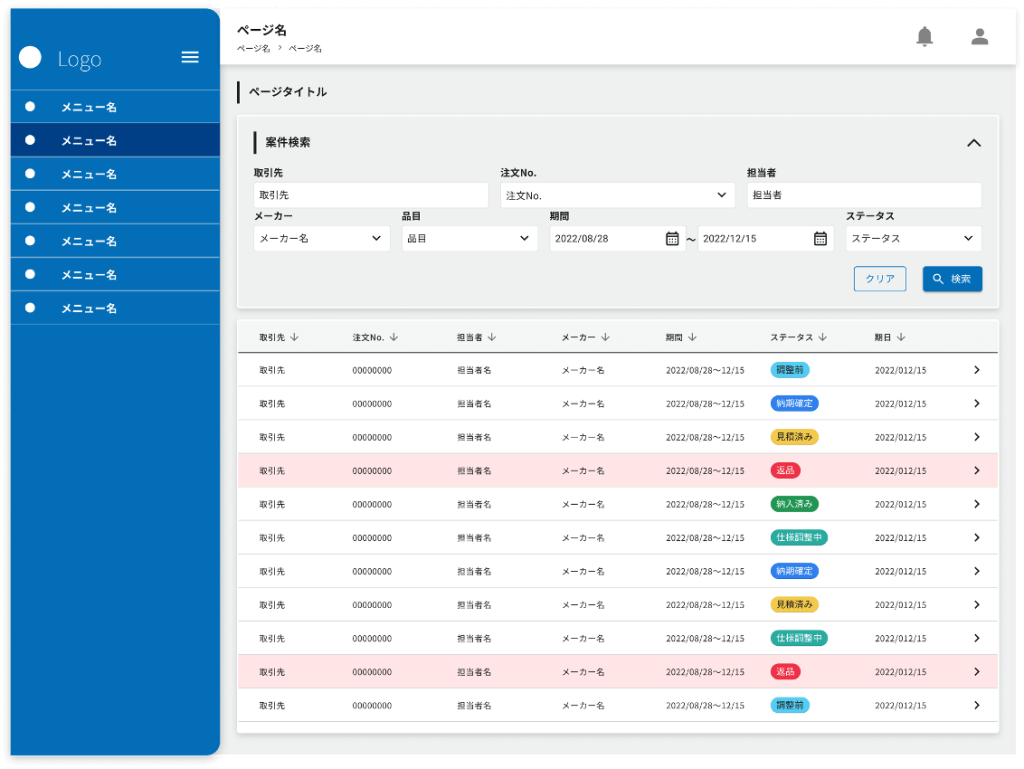Toggle the hamburger menu in sidebar
The image size is (1024, 769).
click(190, 58)
